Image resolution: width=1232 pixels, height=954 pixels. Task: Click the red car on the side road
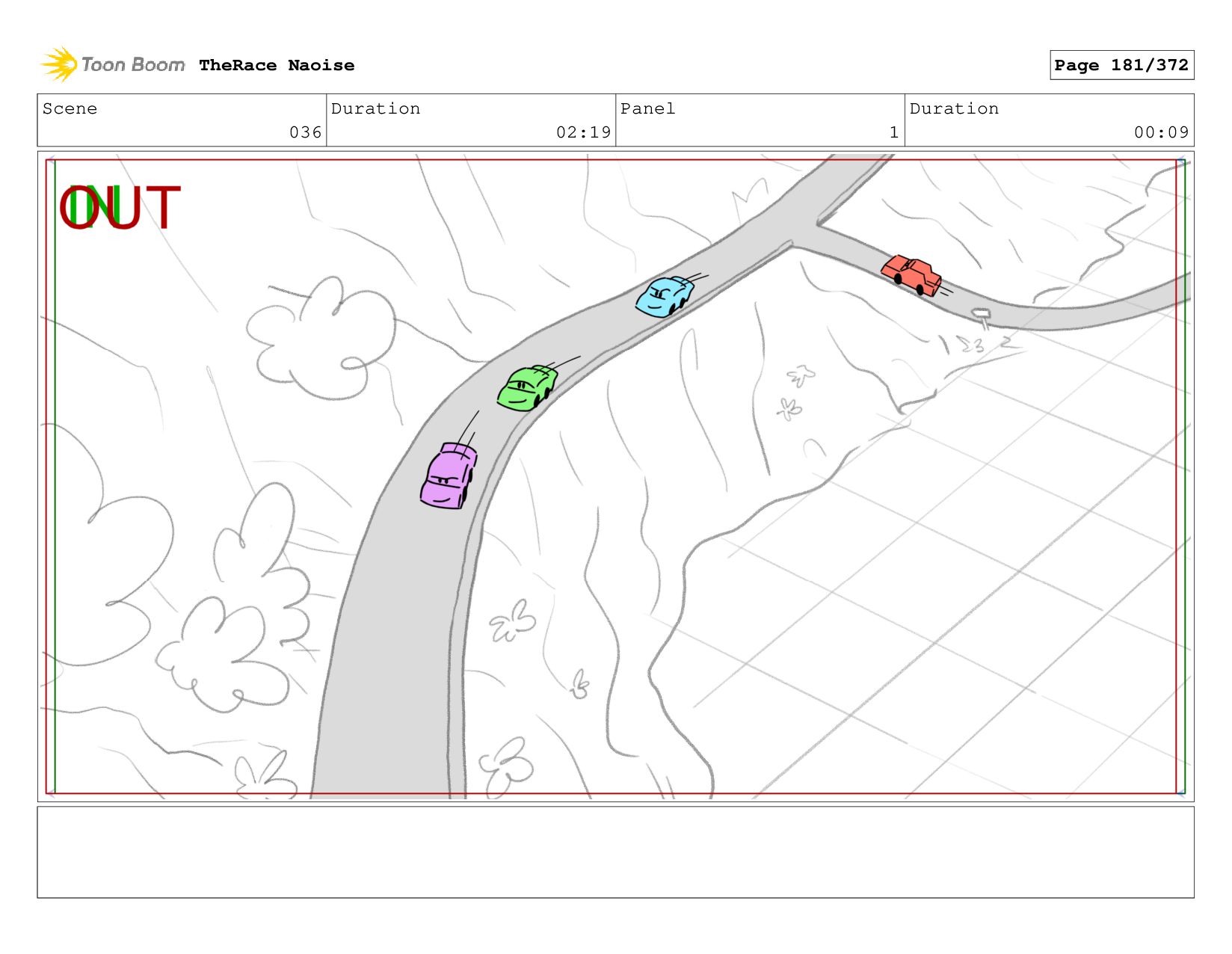tap(911, 275)
